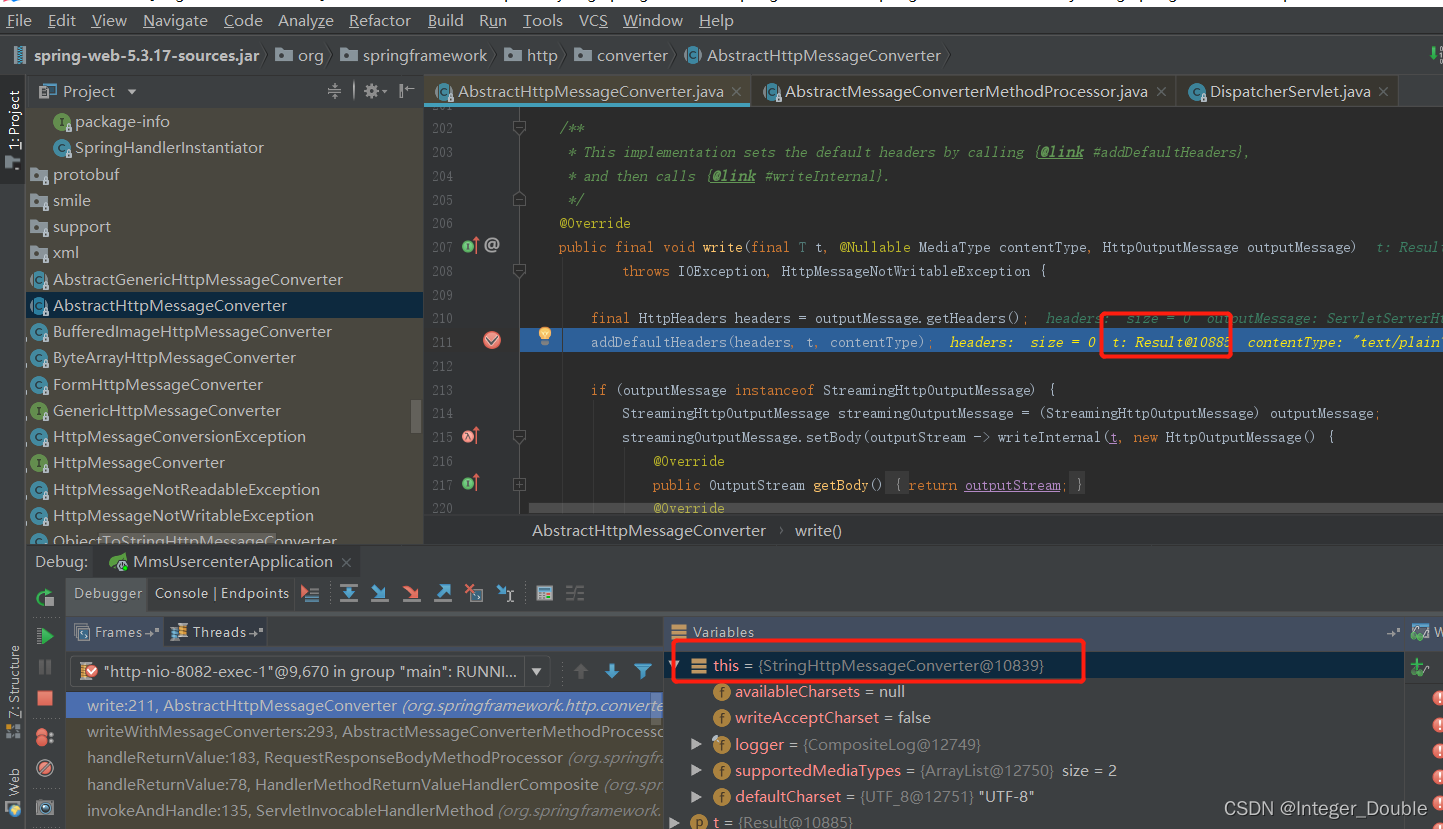
Task: Expand the supportedMediaTypes variable node
Action: (697, 770)
